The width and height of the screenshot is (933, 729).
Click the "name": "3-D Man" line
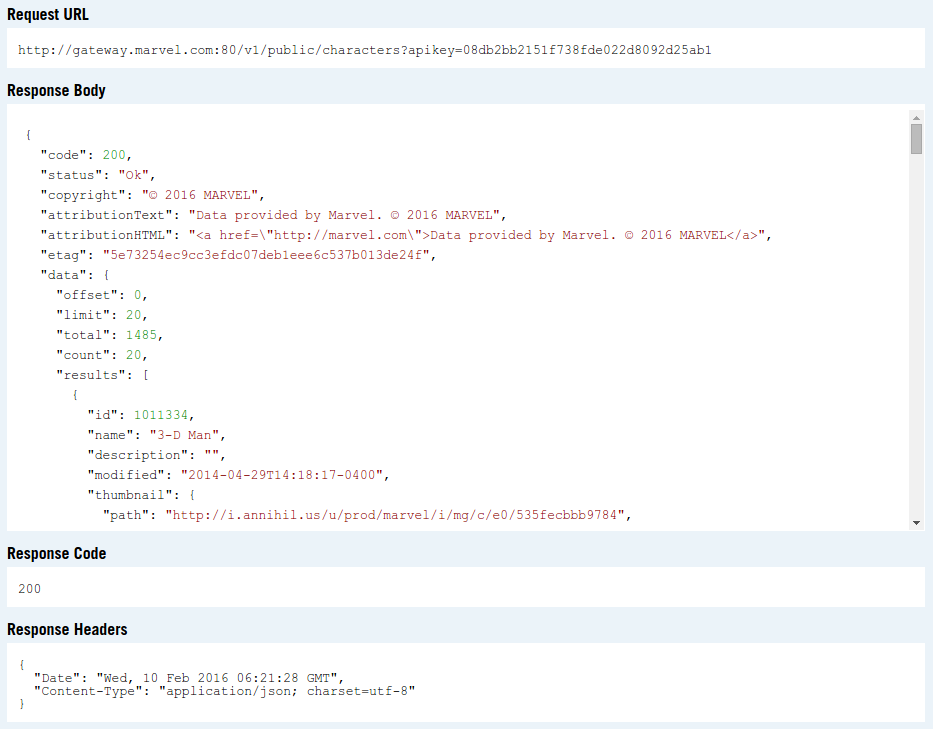156,435
